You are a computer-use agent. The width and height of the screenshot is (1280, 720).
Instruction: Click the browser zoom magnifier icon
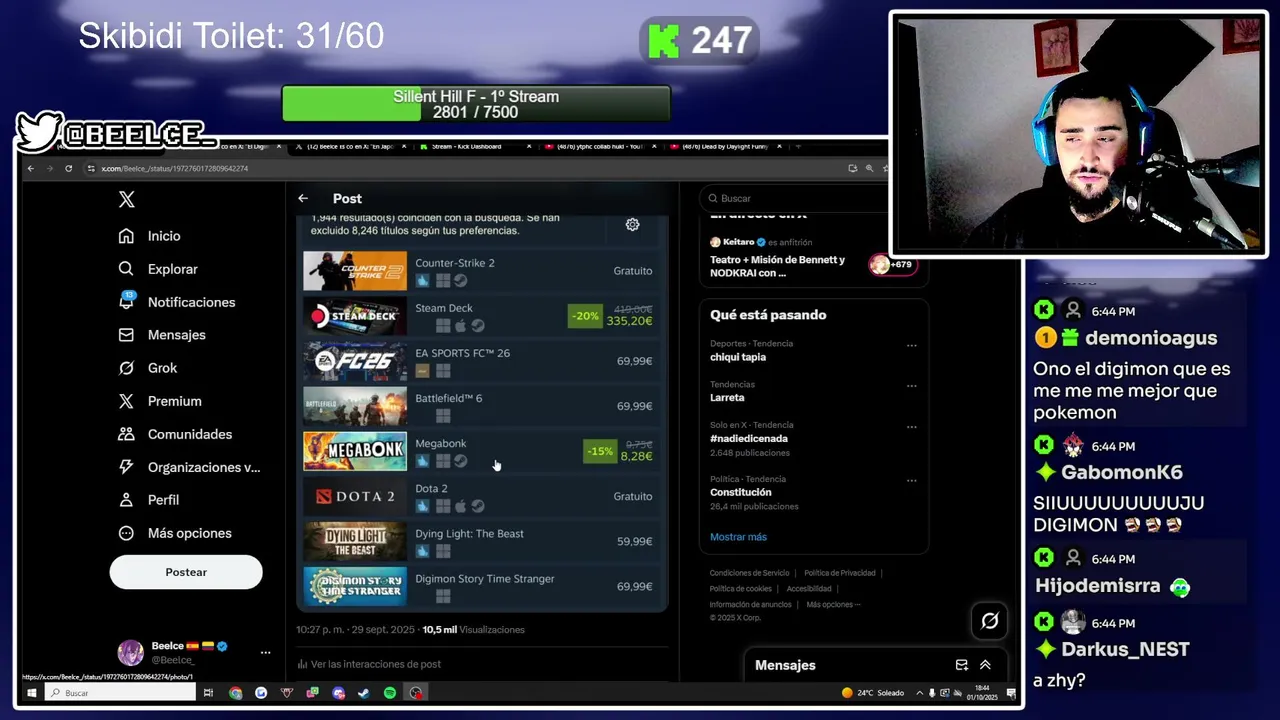(x=869, y=168)
